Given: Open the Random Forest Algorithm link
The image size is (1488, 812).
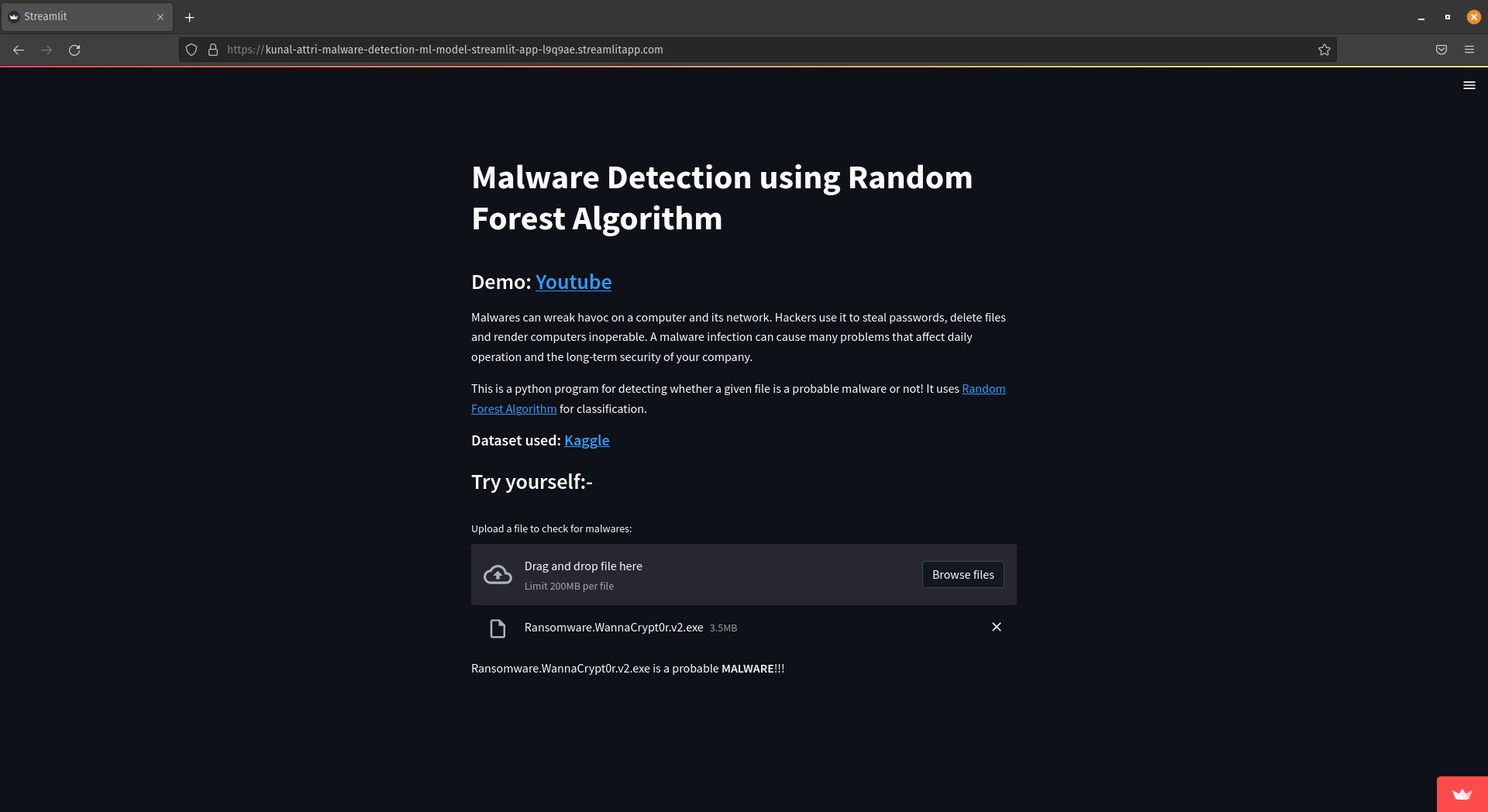Looking at the screenshot, I should click(983, 389).
